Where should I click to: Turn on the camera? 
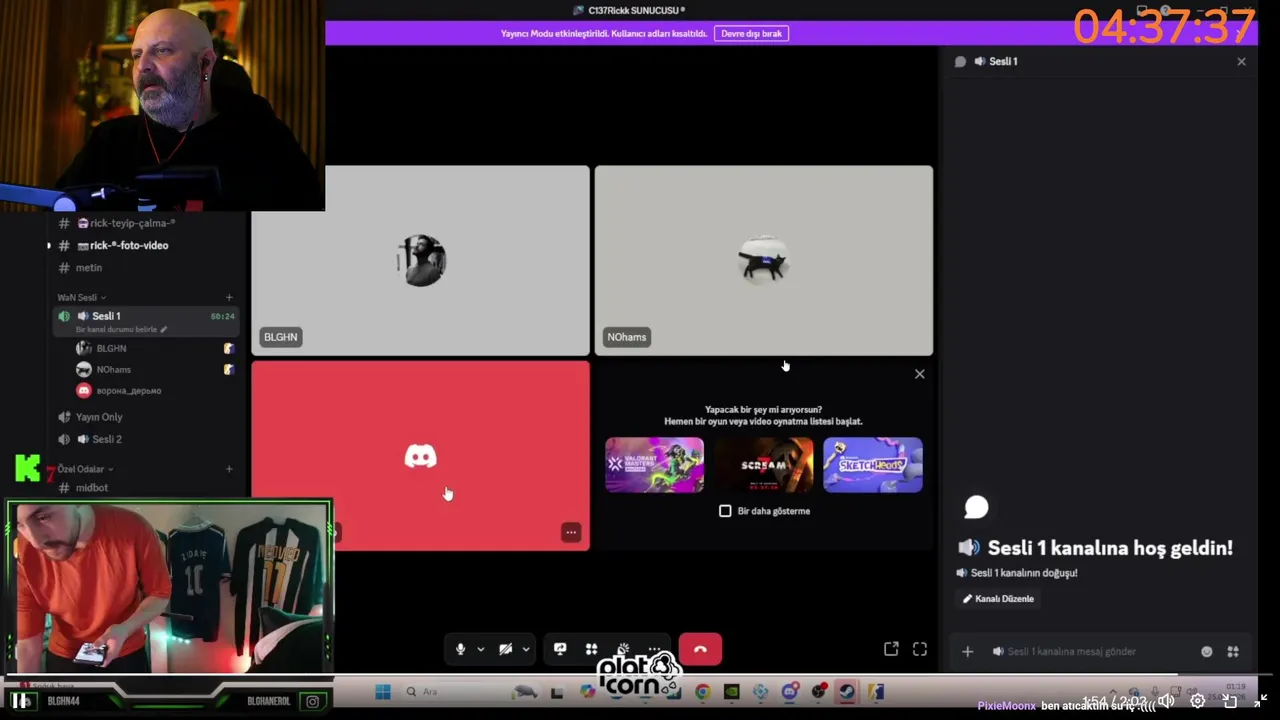point(506,649)
